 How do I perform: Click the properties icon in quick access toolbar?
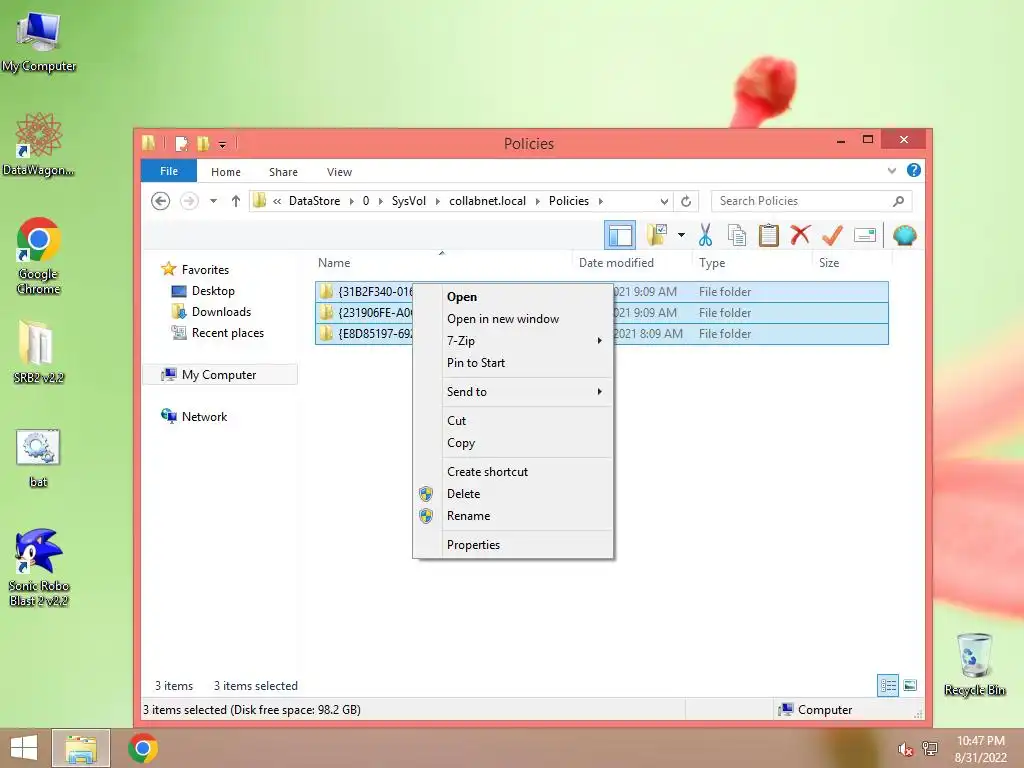pyautogui.click(x=182, y=144)
